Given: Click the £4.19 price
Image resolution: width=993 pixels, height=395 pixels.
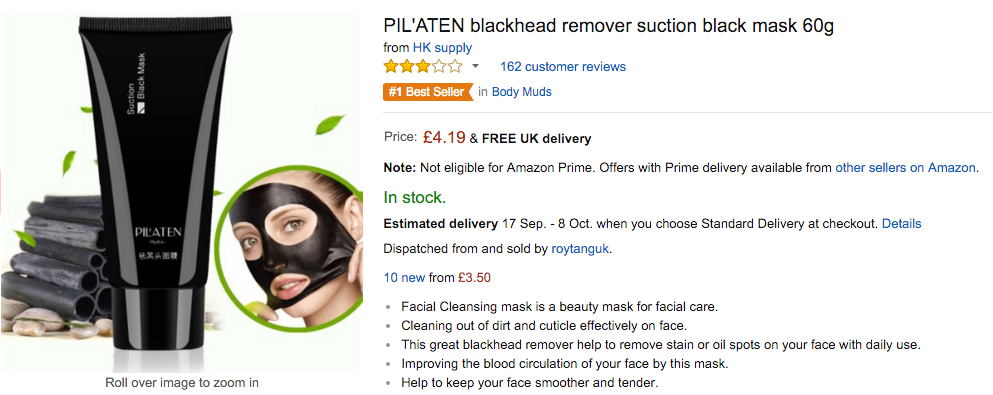Looking at the screenshot, I should click(x=444, y=137).
